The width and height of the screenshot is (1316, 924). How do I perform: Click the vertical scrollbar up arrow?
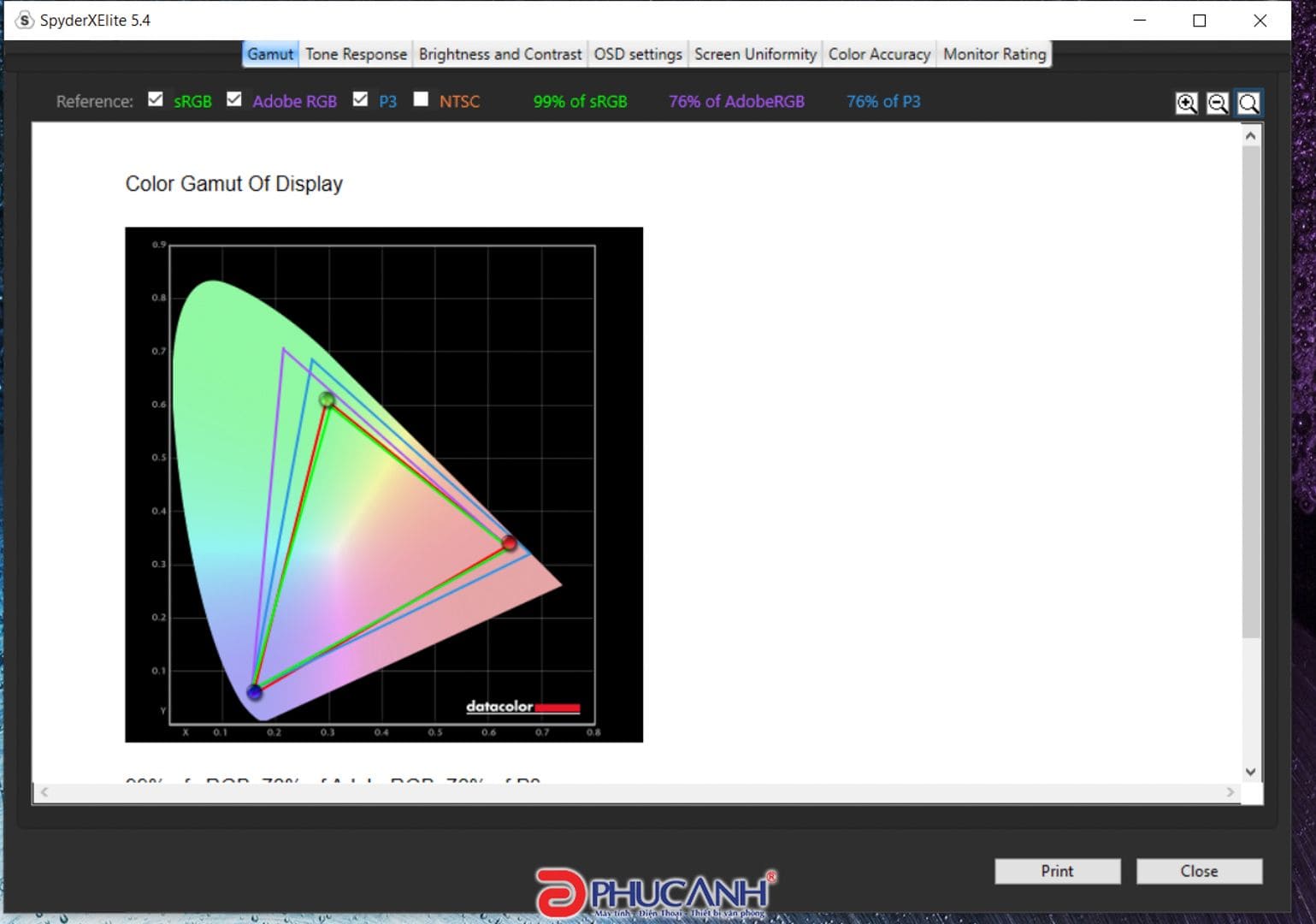click(x=1251, y=136)
